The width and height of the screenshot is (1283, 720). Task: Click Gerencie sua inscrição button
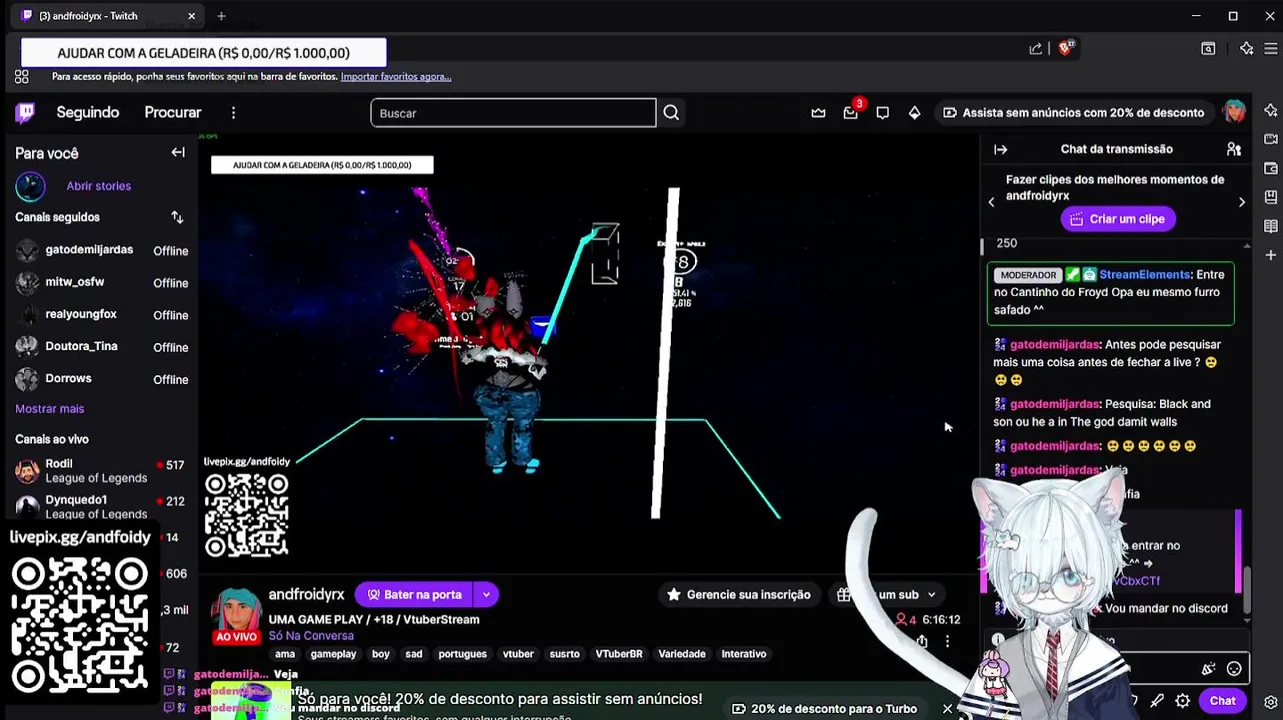tap(739, 595)
